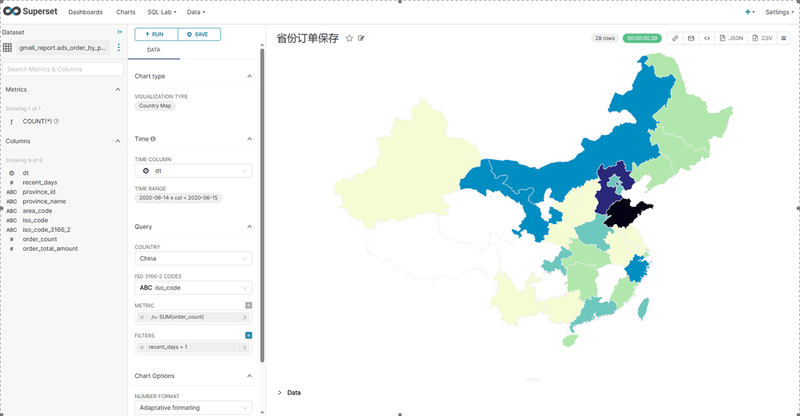Image resolution: width=800 pixels, height=416 pixels.
Task: Click the time range pill
Action: [178, 198]
